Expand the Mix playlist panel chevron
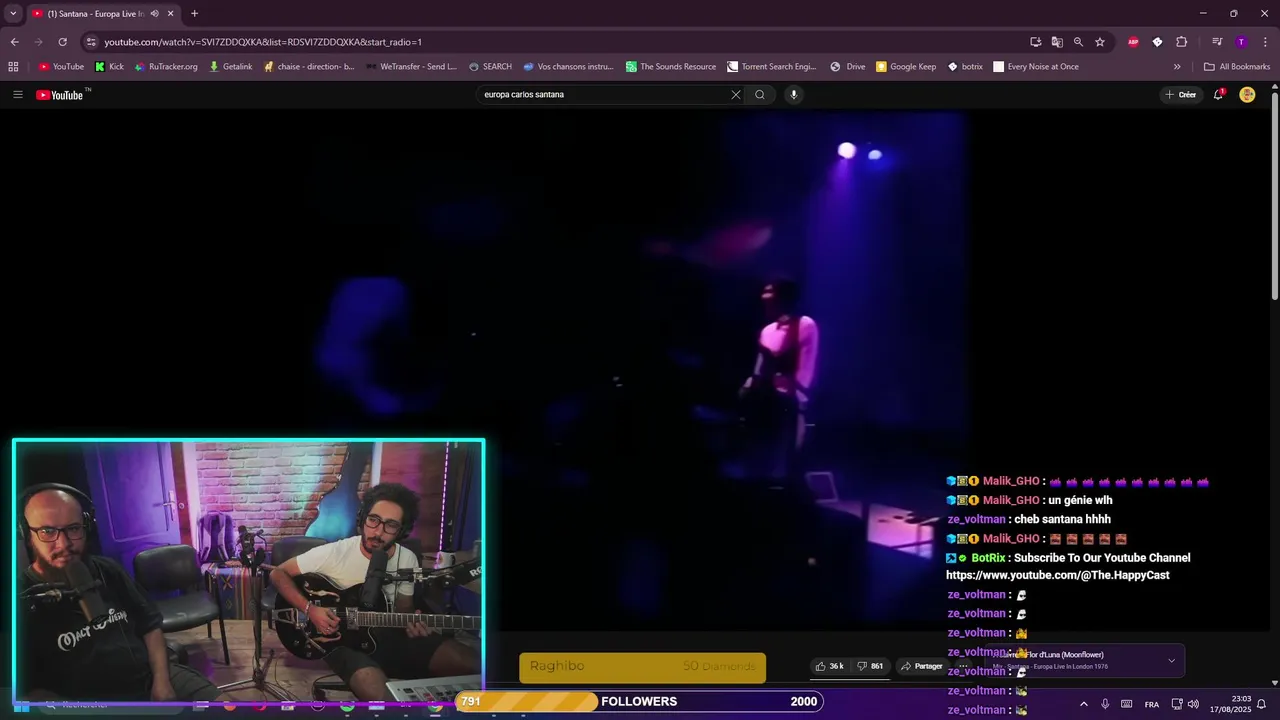1280x720 pixels. (1171, 660)
